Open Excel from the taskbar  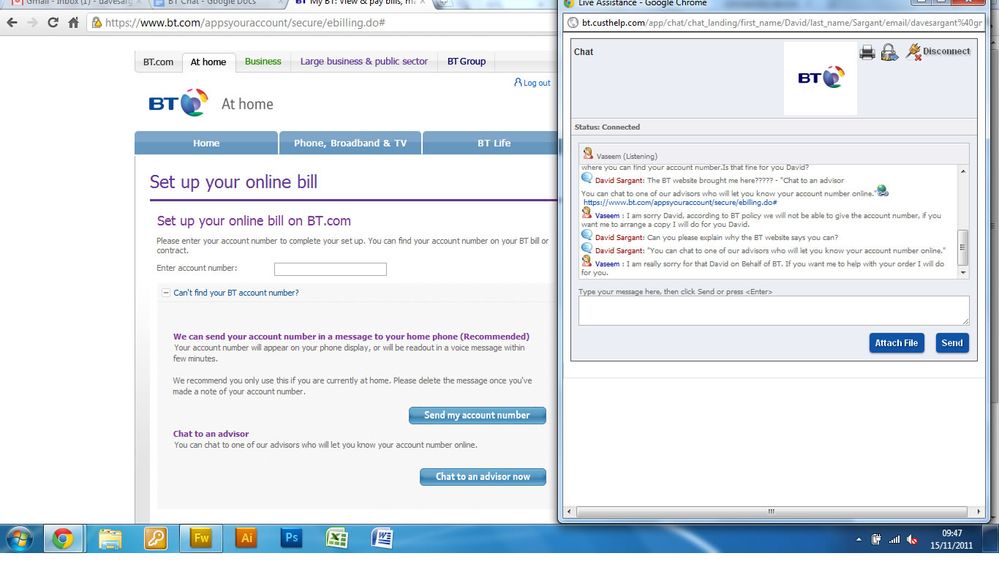pyautogui.click(x=337, y=539)
